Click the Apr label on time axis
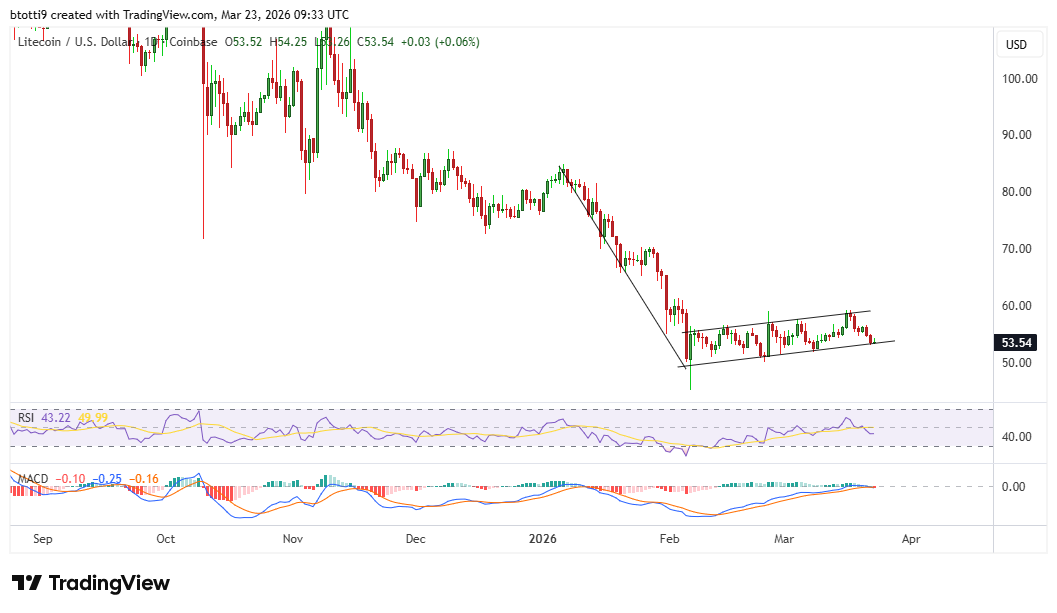 click(x=910, y=538)
